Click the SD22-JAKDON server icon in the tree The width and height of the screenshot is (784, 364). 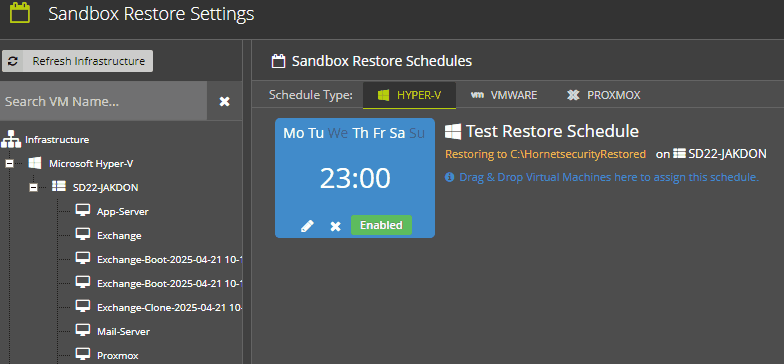click(x=59, y=187)
